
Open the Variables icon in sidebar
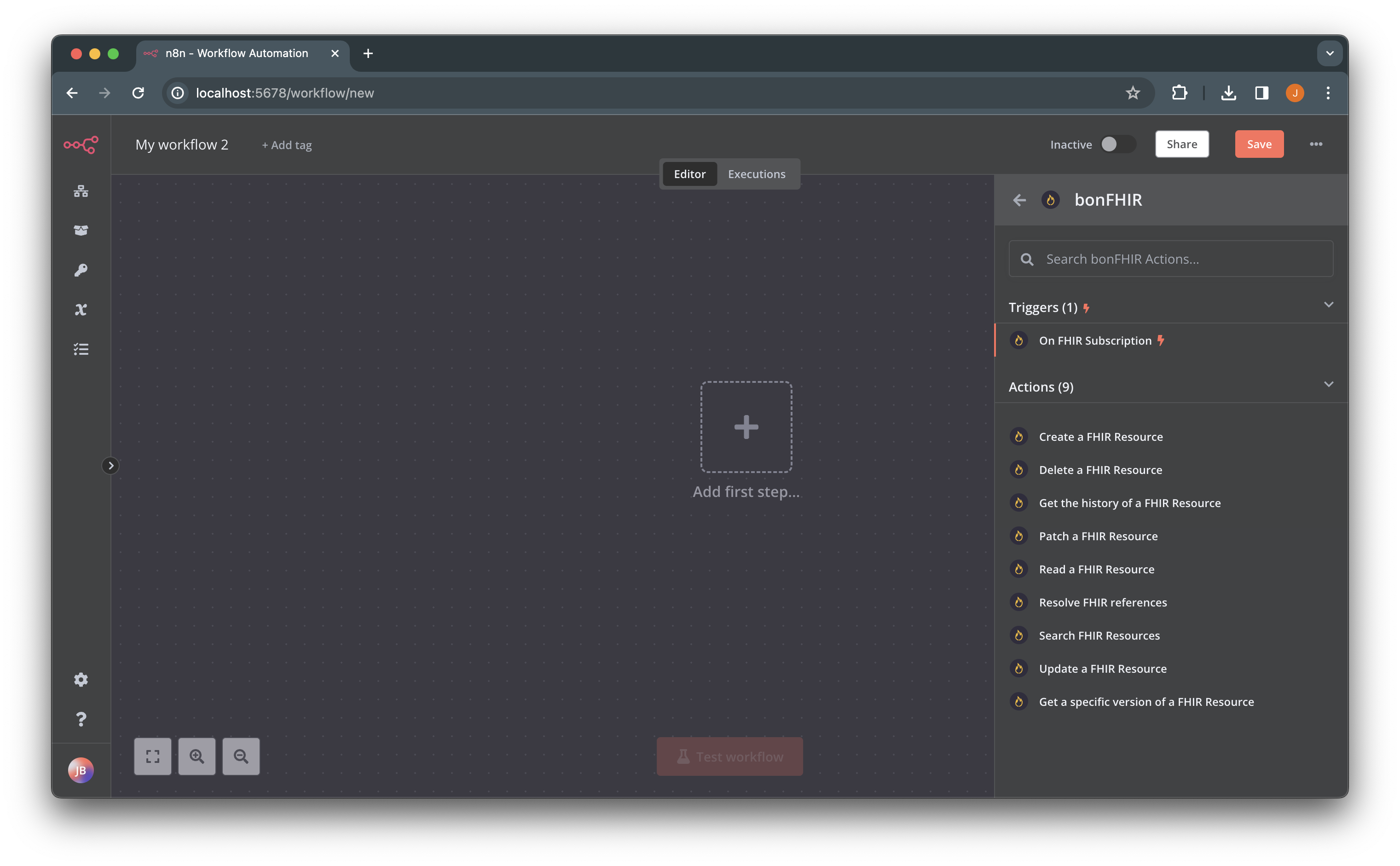[81, 310]
